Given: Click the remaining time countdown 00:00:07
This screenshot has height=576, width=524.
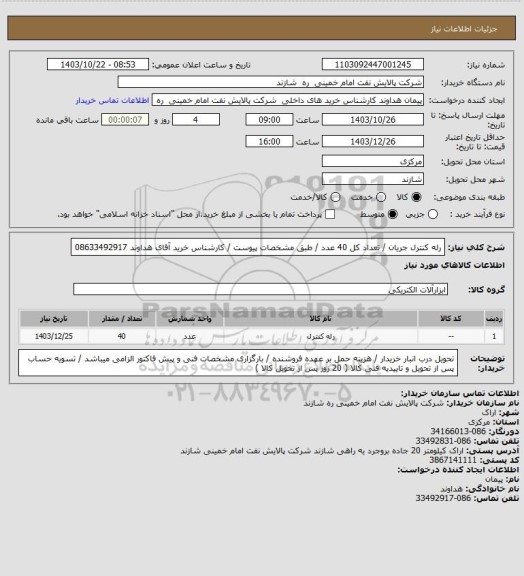Looking at the screenshot, I should coord(125,120).
